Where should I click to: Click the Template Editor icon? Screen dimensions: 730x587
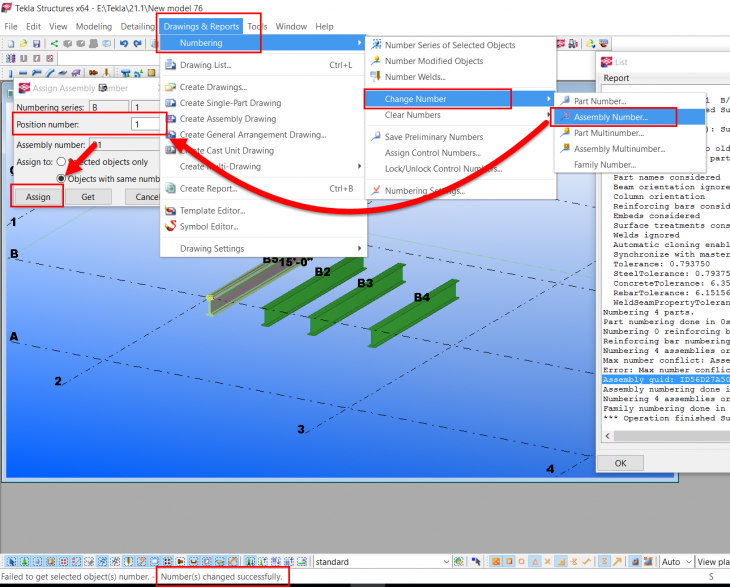tap(169, 211)
